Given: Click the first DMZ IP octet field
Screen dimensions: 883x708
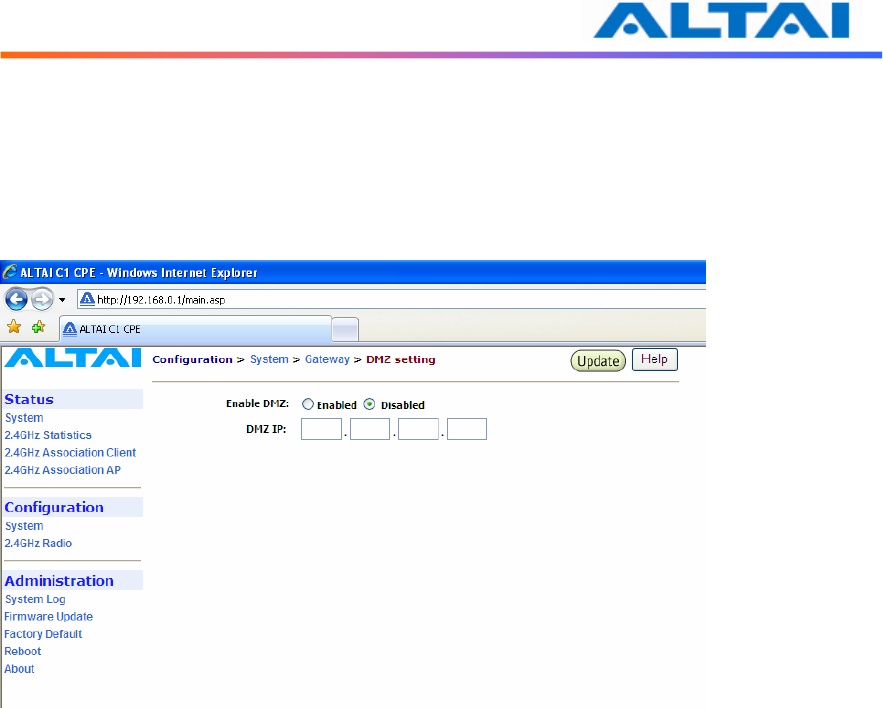Looking at the screenshot, I should coord(322,429).
